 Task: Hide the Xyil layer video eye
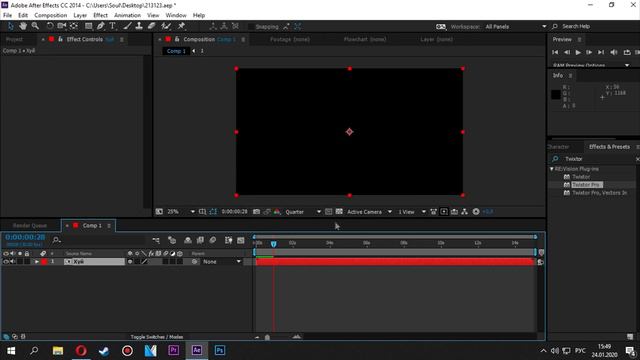coord(6,262)
